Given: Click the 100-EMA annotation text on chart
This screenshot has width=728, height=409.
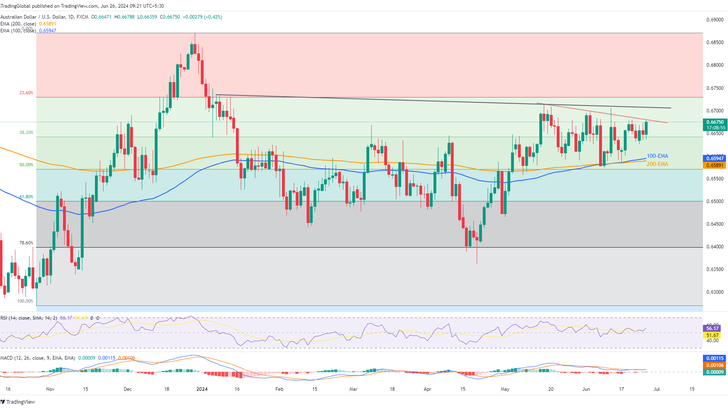Looking at the screenshot, I should (657, 156).
